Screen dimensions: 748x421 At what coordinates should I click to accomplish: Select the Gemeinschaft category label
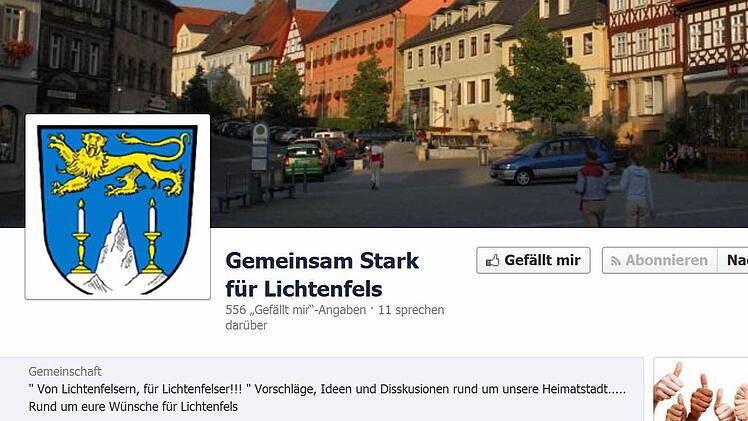coord(65,371)
